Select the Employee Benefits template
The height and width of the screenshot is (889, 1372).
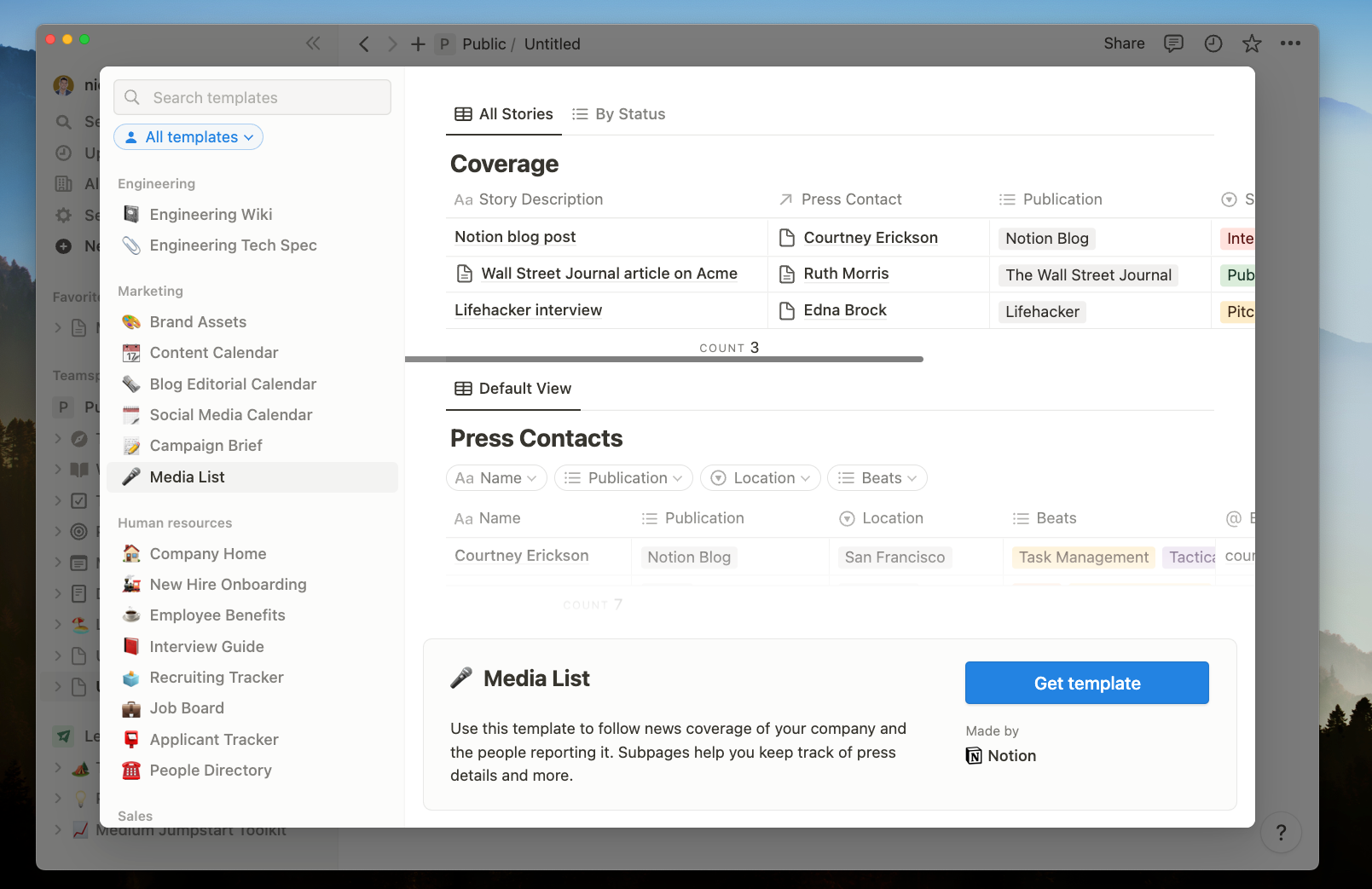[x=252, y=615]
